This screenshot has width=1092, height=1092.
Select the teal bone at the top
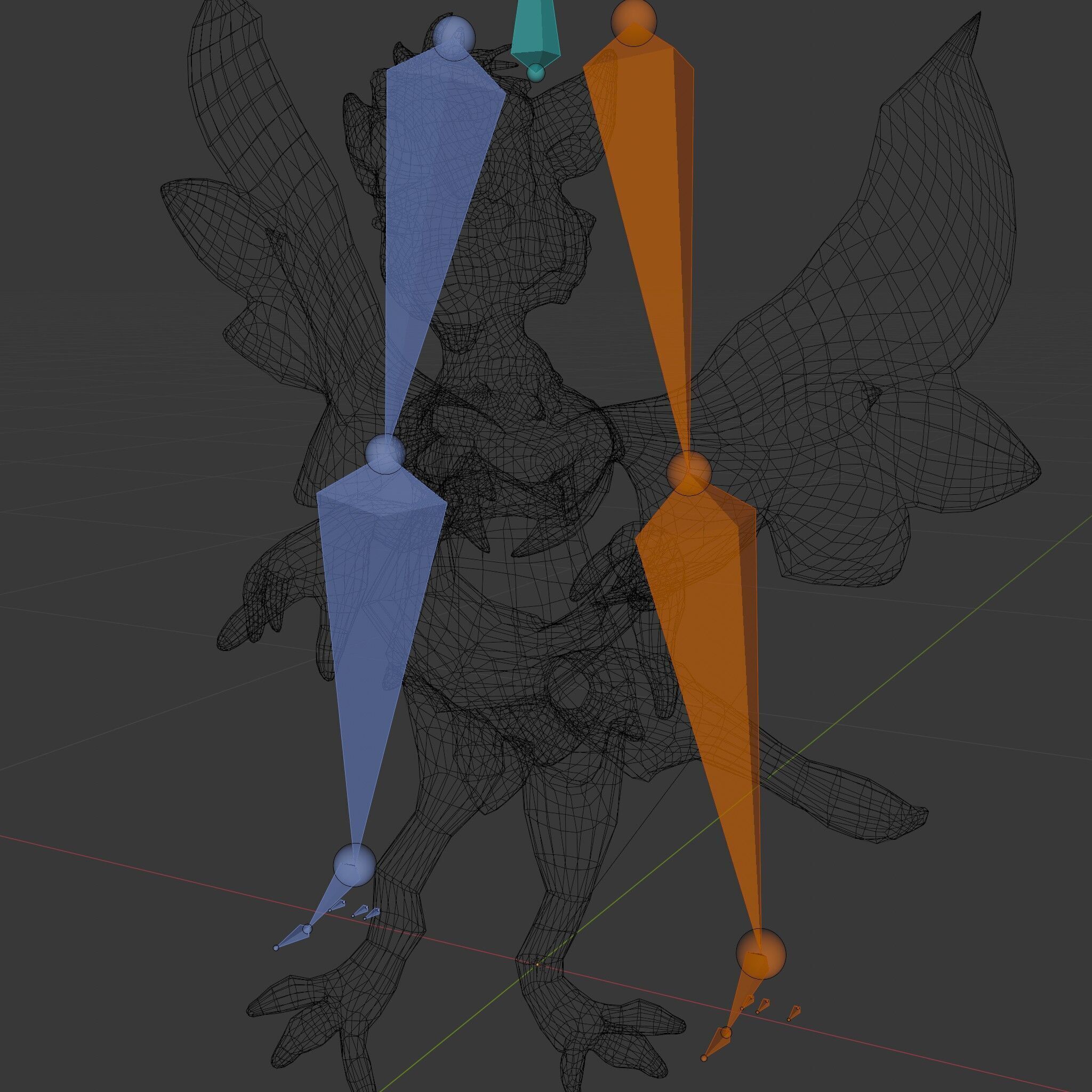pyautogui.click(x=536, y=34)
